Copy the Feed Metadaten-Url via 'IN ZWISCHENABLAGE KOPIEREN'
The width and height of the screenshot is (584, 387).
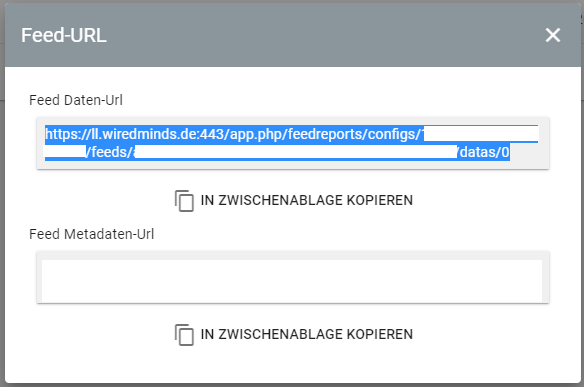pyautogui.click(x=294, y=334)
